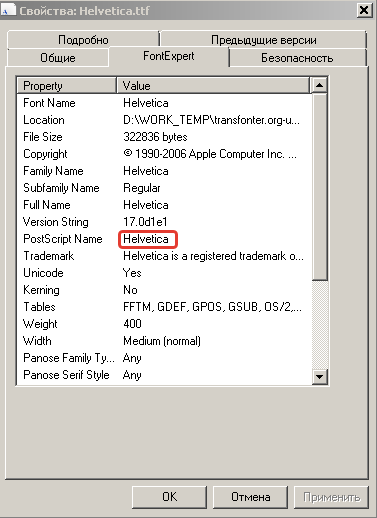377x518 pixels.
Task: Click the scroll up arrow of the property list
Action: click(319, 85)
